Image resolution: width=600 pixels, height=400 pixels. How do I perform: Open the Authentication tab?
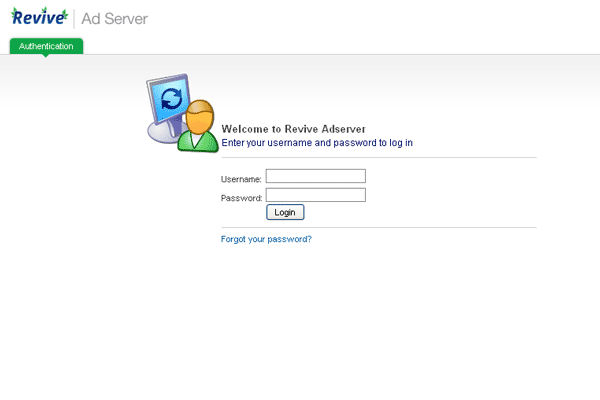coord(46,46)
